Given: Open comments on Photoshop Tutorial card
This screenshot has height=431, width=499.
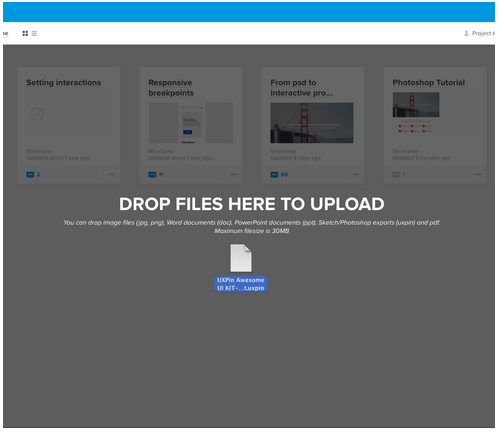Looking at the screenshot, I should click(x=399, y=174).
